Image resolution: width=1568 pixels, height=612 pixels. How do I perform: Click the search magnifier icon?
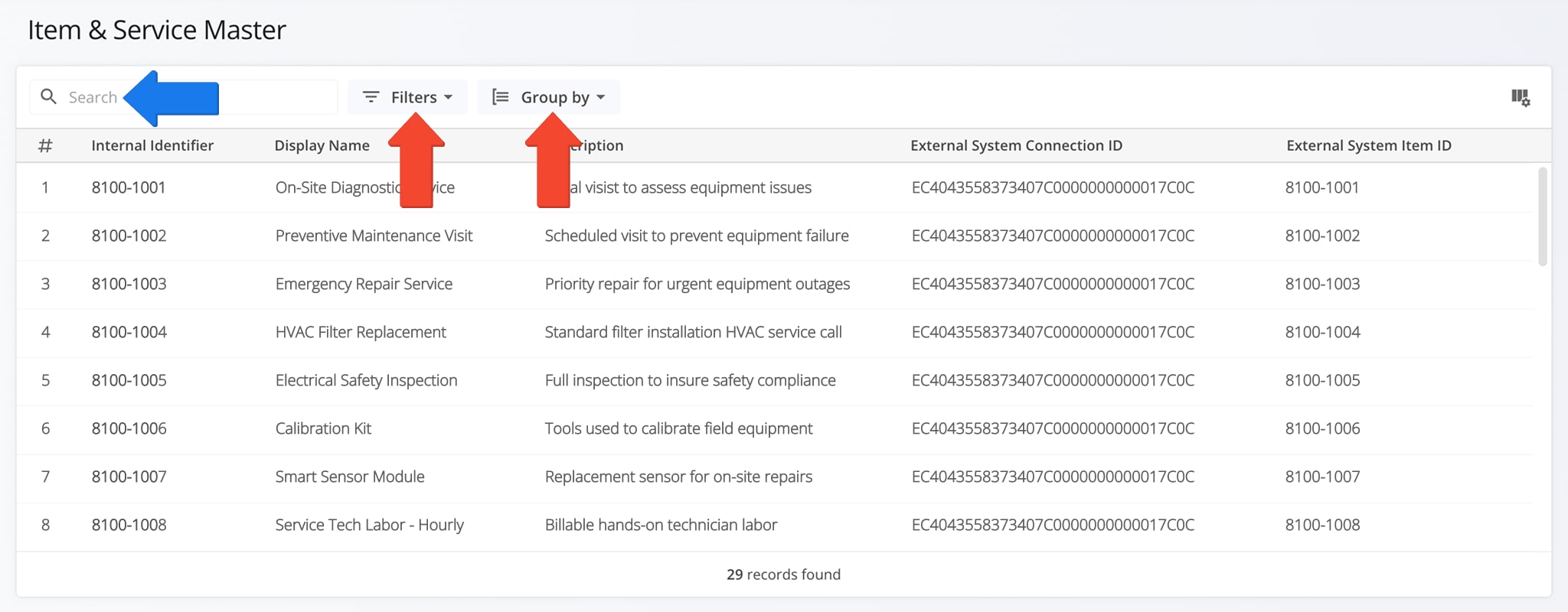[x=48, y=97]
